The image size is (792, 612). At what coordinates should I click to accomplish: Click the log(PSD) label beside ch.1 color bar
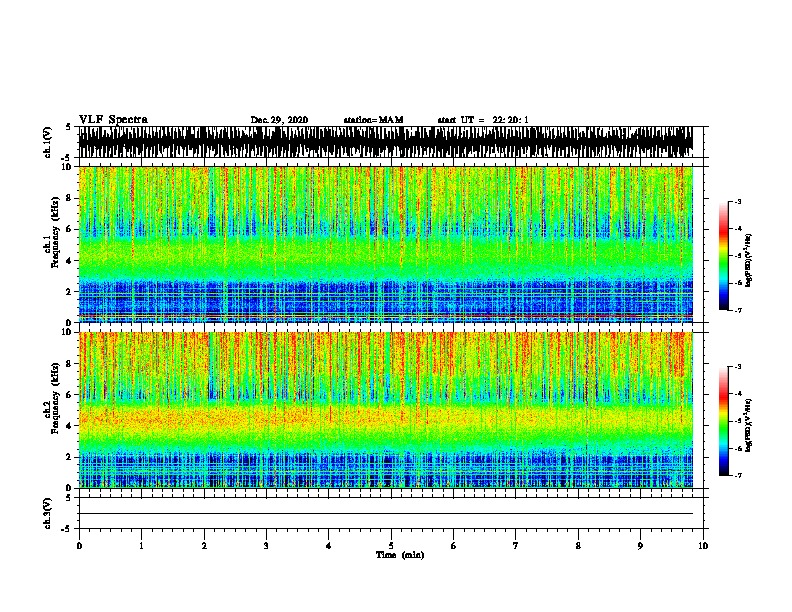click(x=748, y=260)
